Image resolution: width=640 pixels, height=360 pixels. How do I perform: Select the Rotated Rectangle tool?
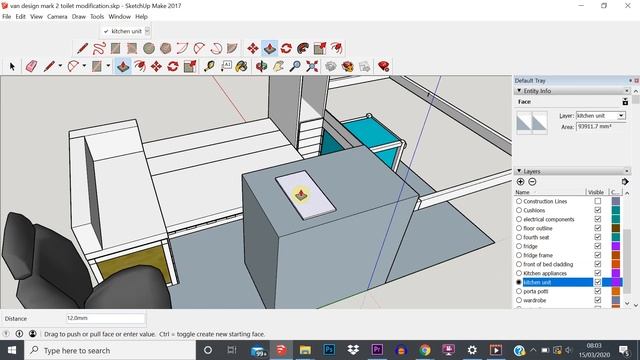132,49
